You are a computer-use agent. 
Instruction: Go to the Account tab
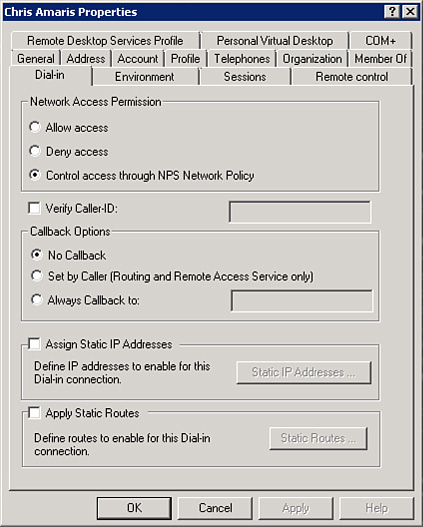coord(138,59)
